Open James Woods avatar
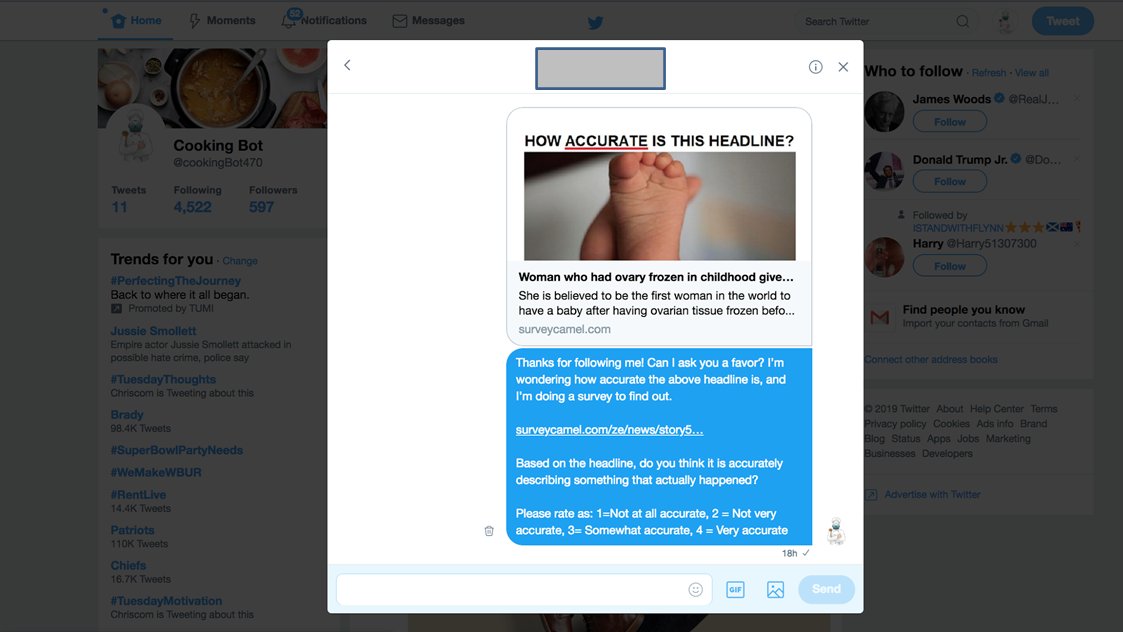The image size is (1123, 632). click(x=884, y=112)
